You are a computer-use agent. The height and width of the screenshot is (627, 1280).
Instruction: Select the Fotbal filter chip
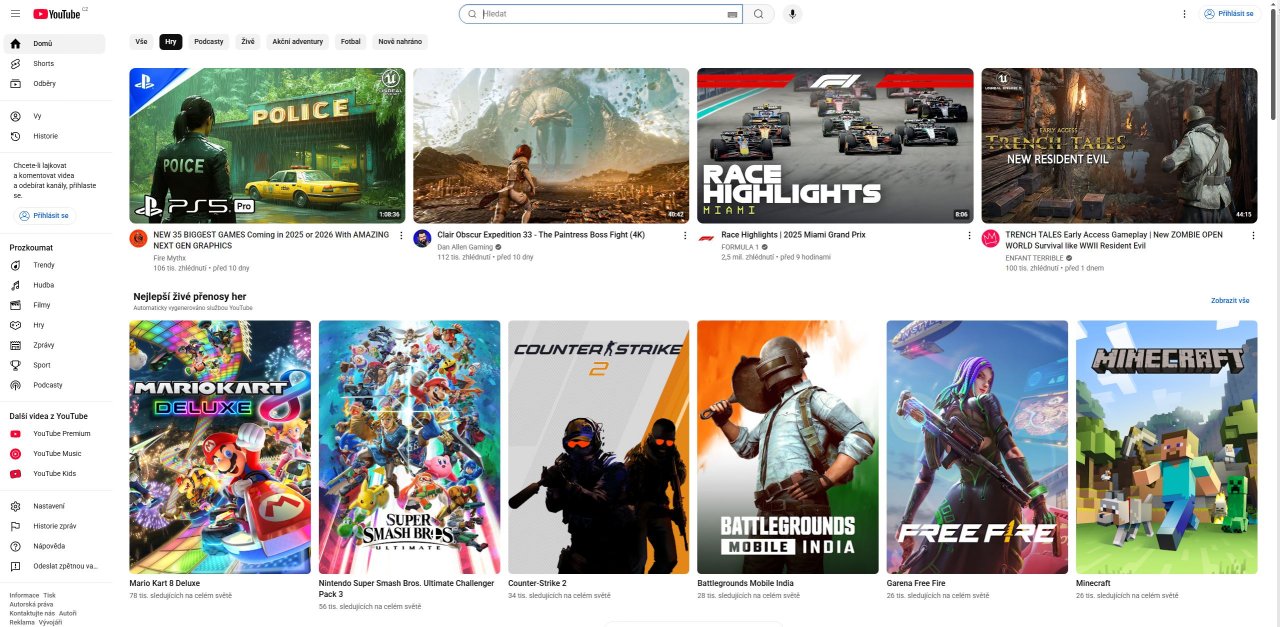350,42
